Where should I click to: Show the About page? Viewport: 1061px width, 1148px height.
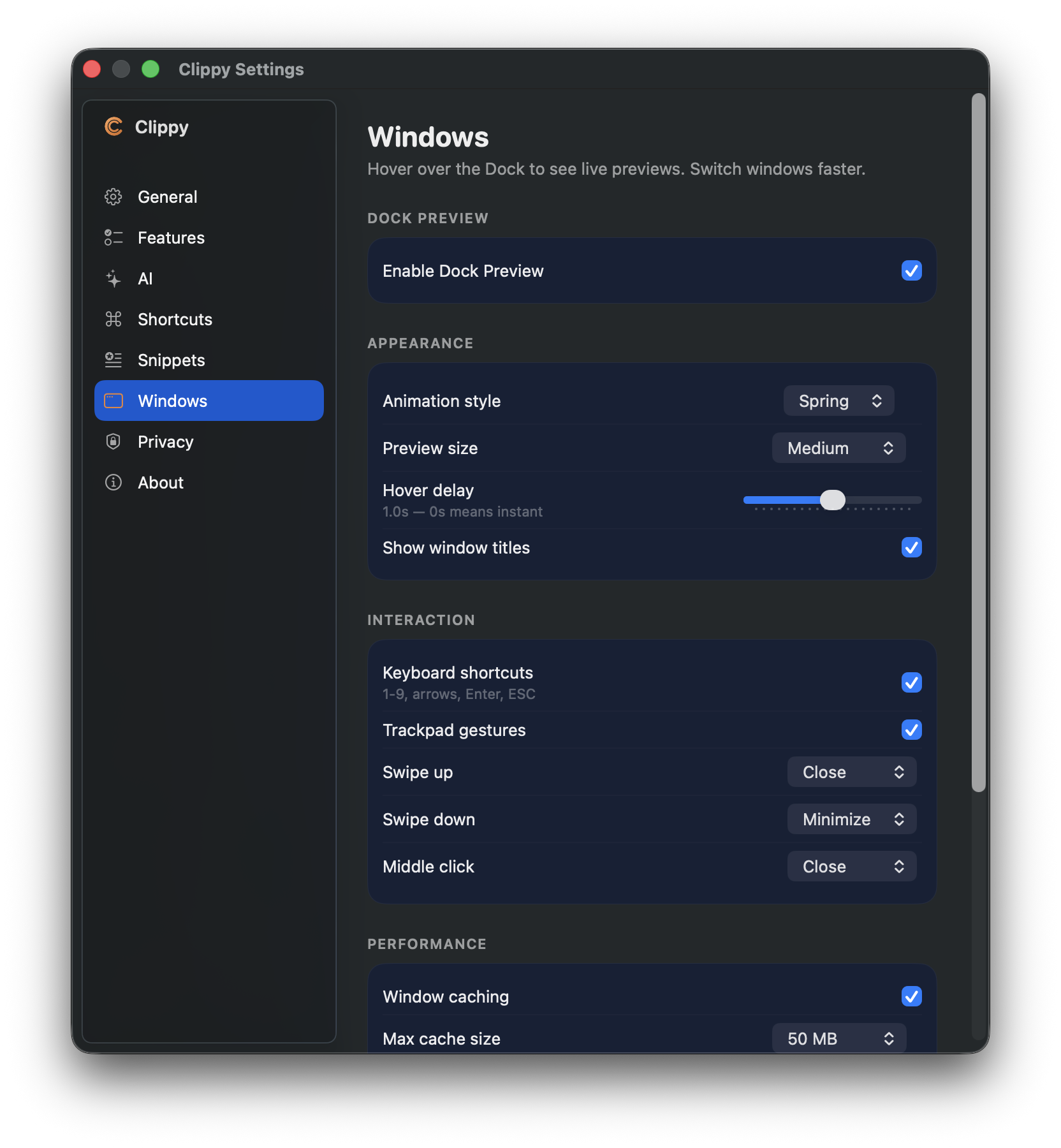coord(209,483)
